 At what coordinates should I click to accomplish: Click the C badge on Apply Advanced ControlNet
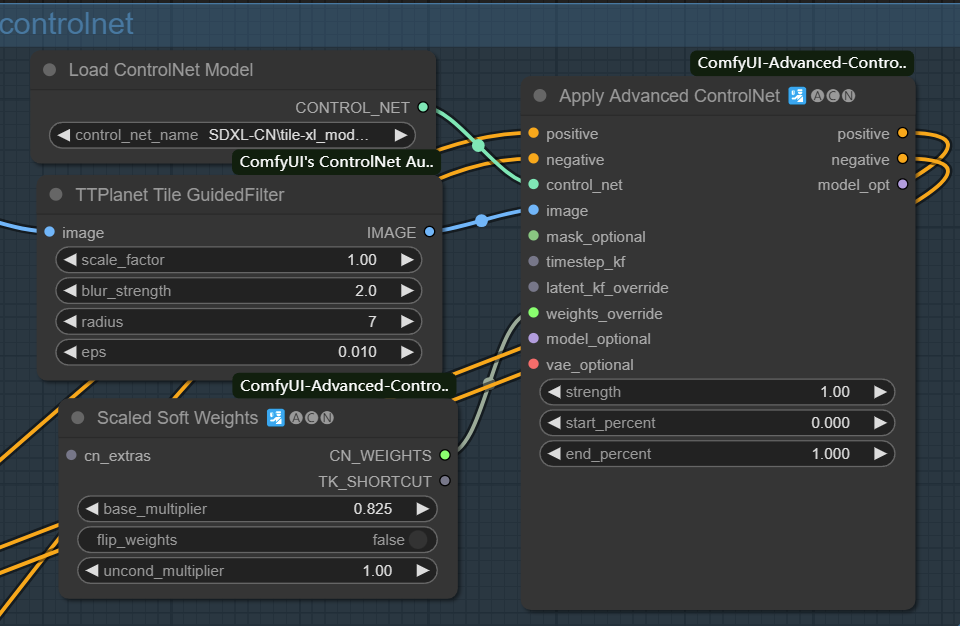pos(833,96)
